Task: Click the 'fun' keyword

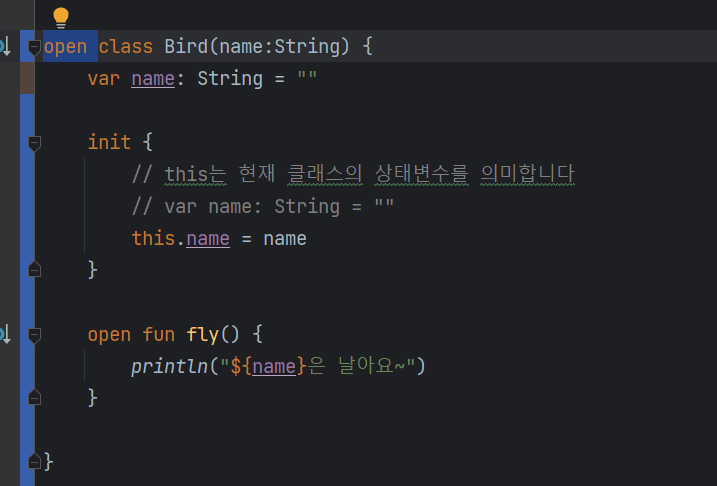Action: pyautogui.click(x=159, y=335)
